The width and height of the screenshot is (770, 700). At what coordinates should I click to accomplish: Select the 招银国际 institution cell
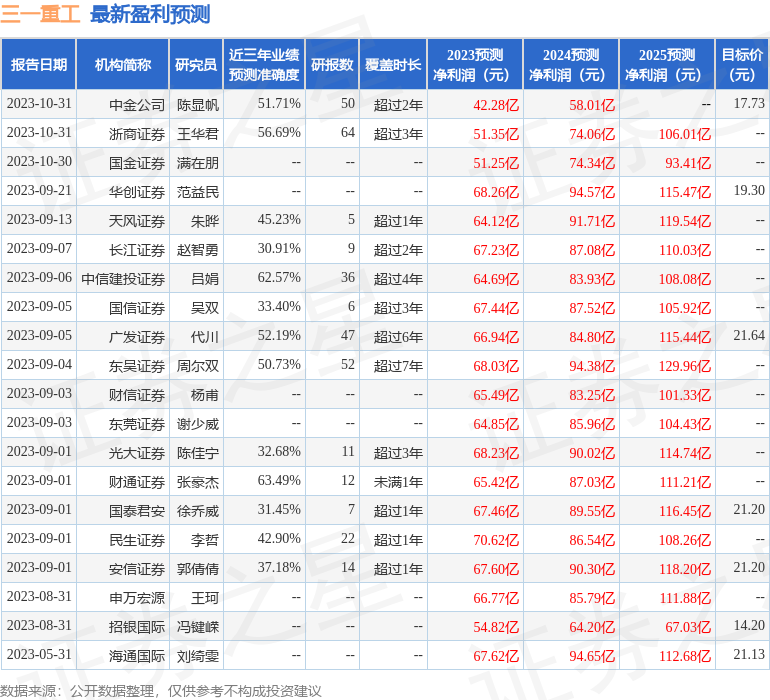coord(137,626)
